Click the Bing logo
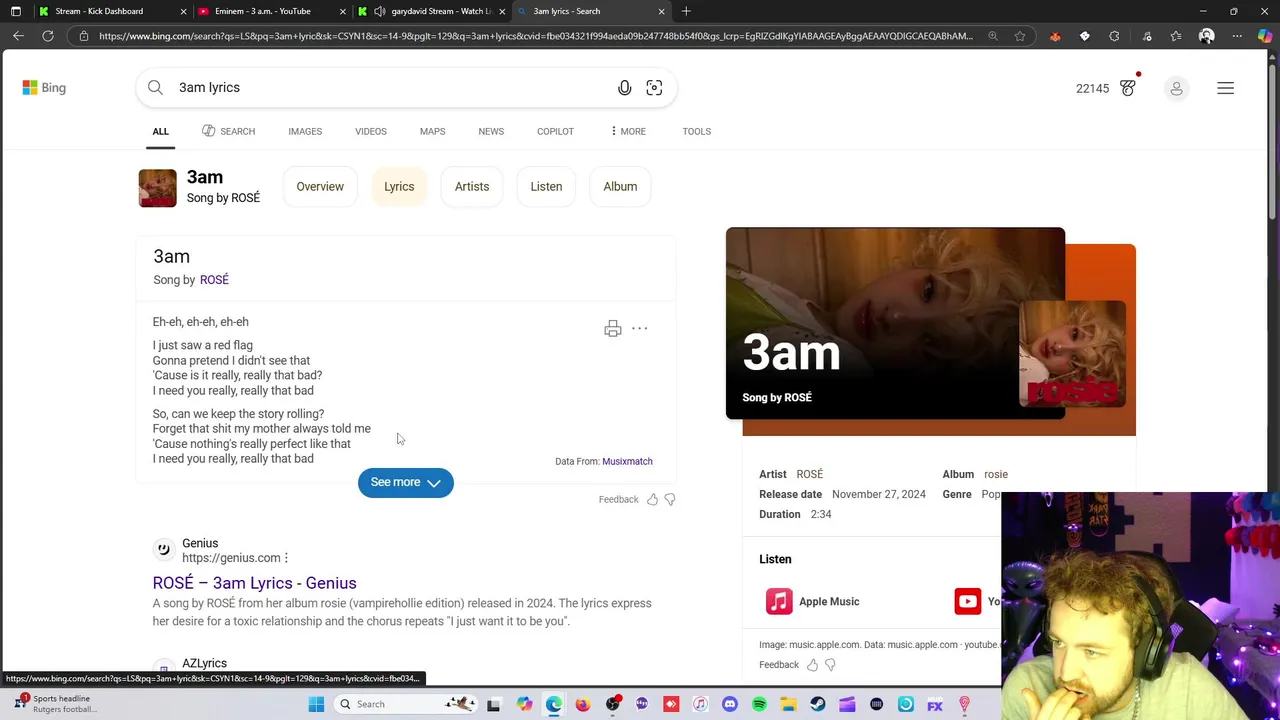This screenshot has width=1280, height=720. coord(44,88)
